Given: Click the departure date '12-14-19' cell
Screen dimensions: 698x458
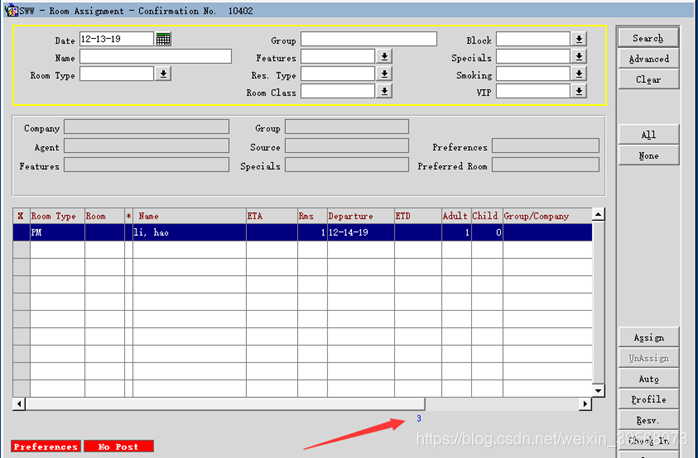Looking at the screenshot, I should [361, 232].
